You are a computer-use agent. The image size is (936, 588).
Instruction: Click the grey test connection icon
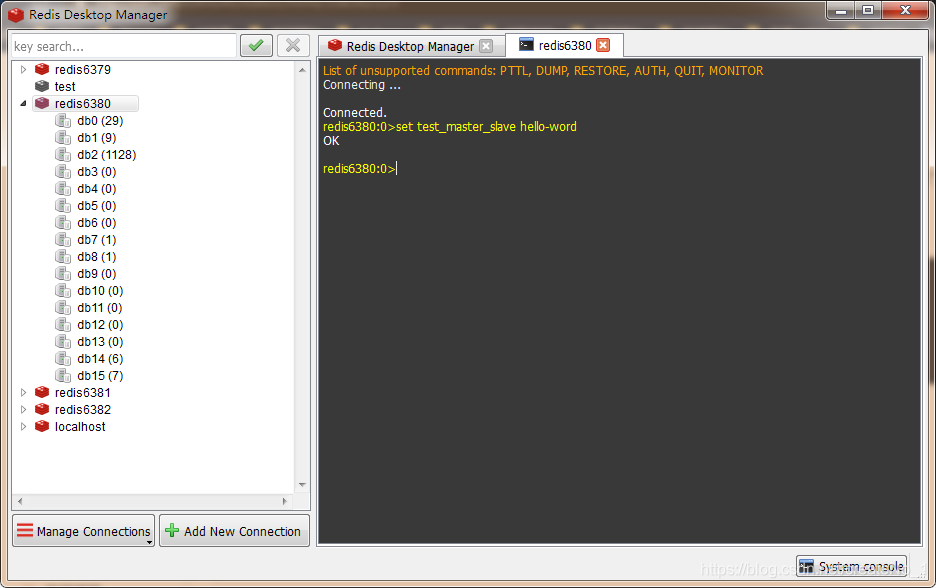[x=42, y=86]
